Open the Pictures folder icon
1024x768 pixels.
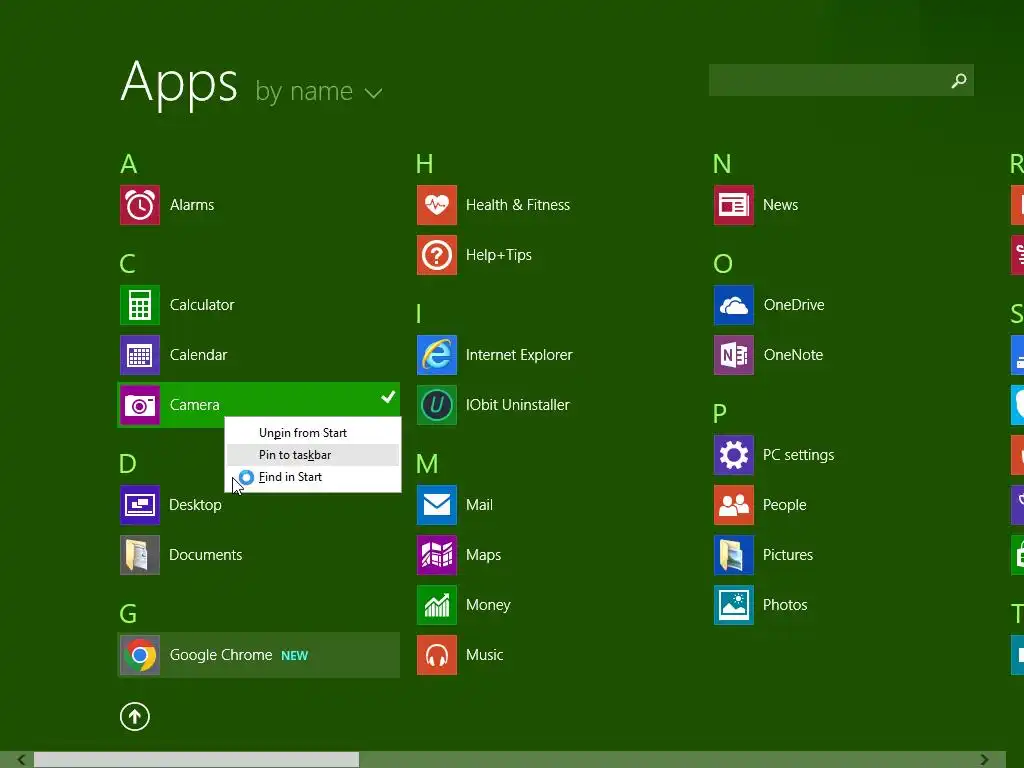734,555
